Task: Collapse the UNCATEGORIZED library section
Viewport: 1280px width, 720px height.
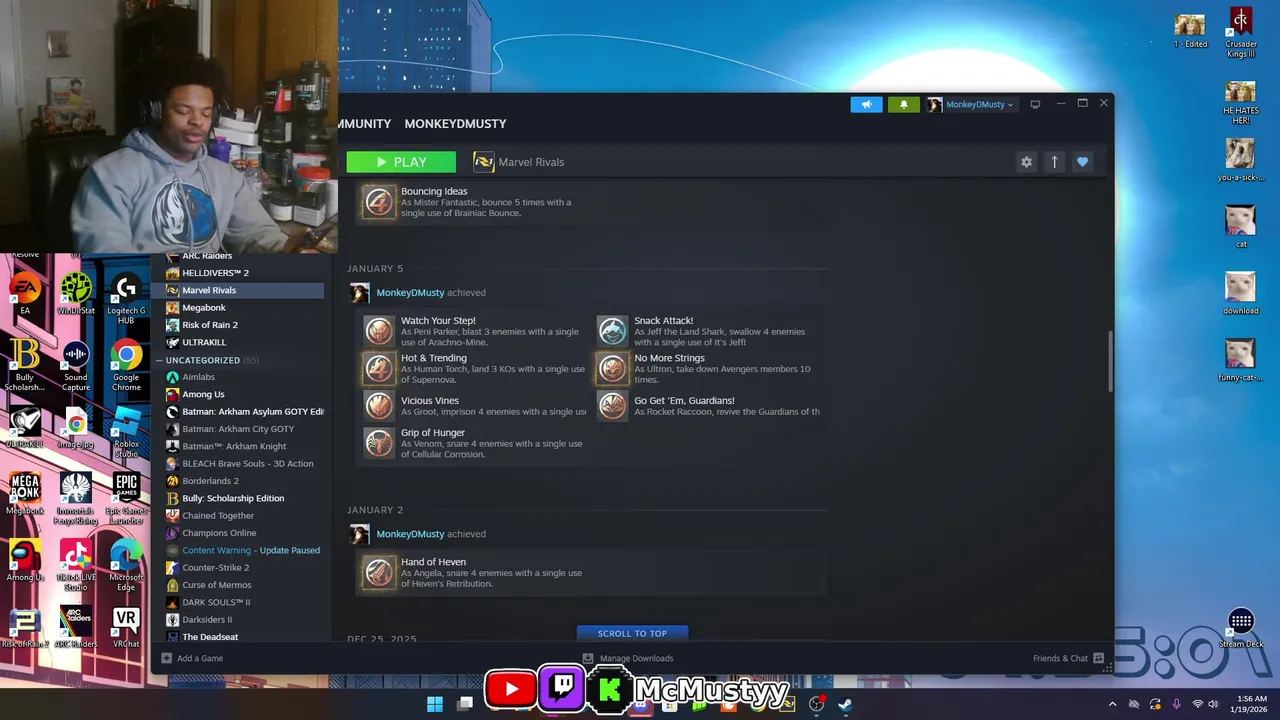Action: (x=161, y=360)
